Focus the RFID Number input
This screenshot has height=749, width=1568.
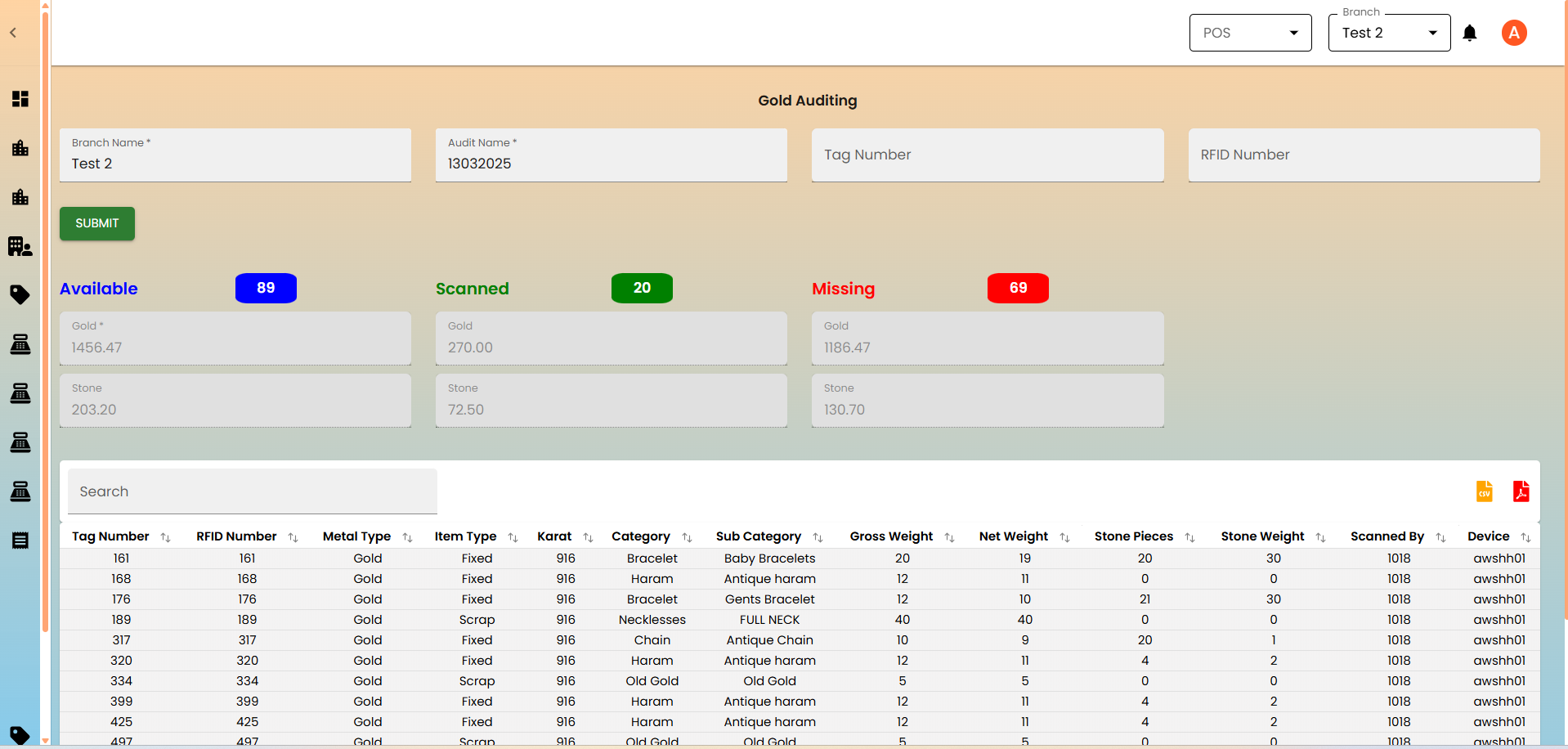[x=1364, y=155]
